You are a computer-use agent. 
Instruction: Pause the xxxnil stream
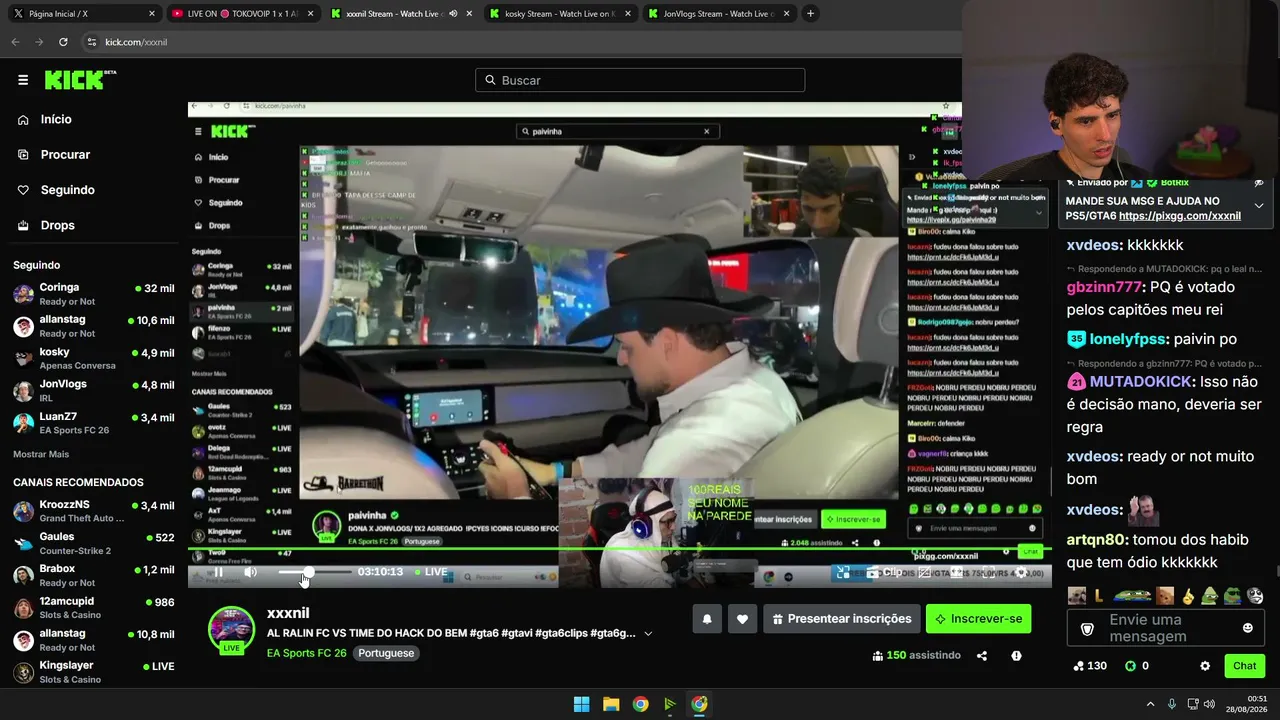[x=218, y=572]
